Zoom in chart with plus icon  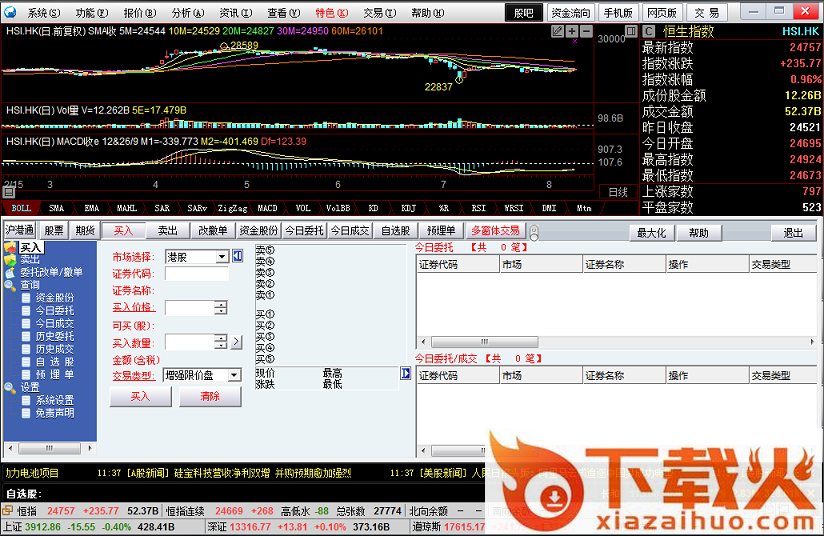pos(571,31)
